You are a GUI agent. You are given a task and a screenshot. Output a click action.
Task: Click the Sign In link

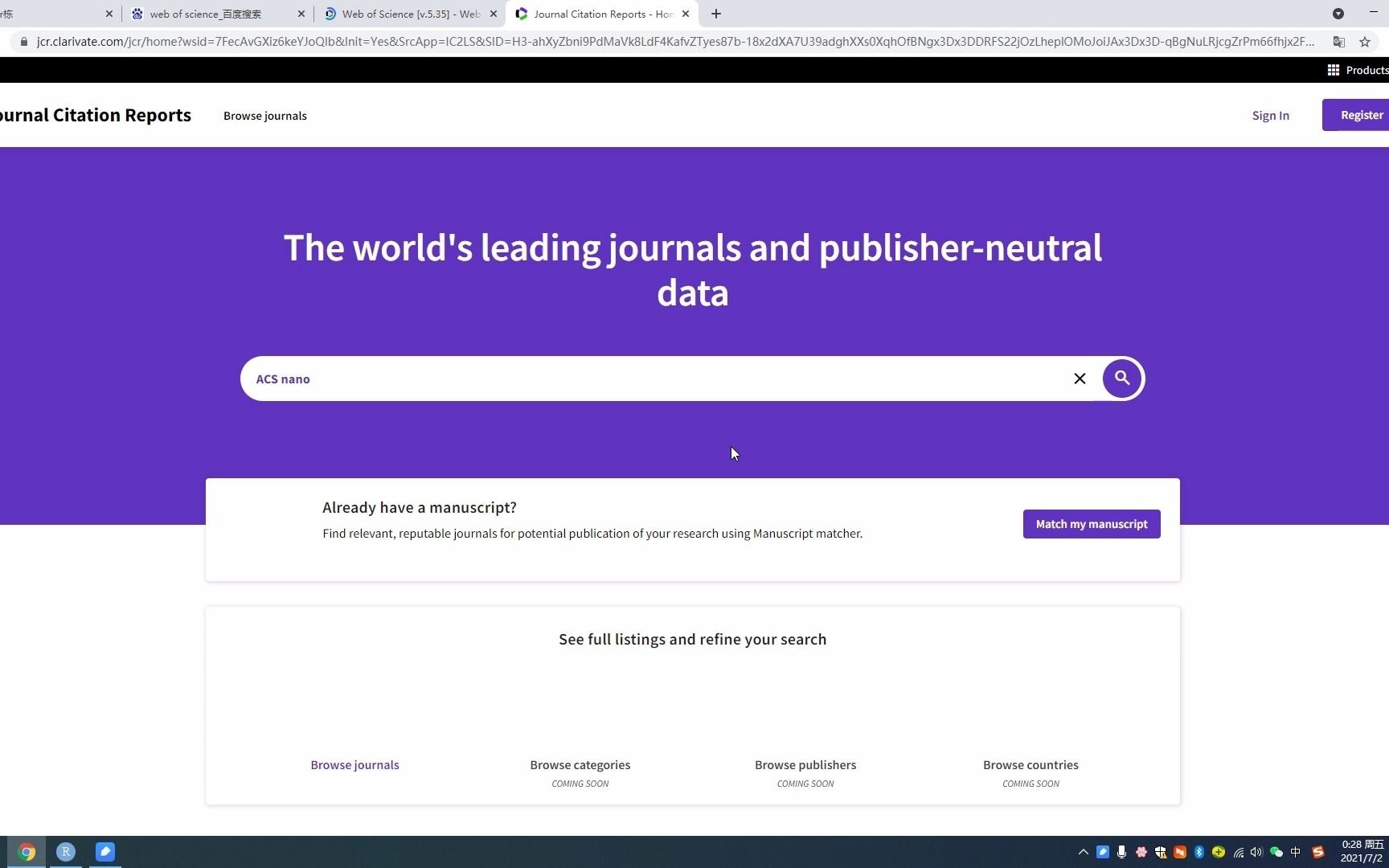click(x=1271, y=116)
